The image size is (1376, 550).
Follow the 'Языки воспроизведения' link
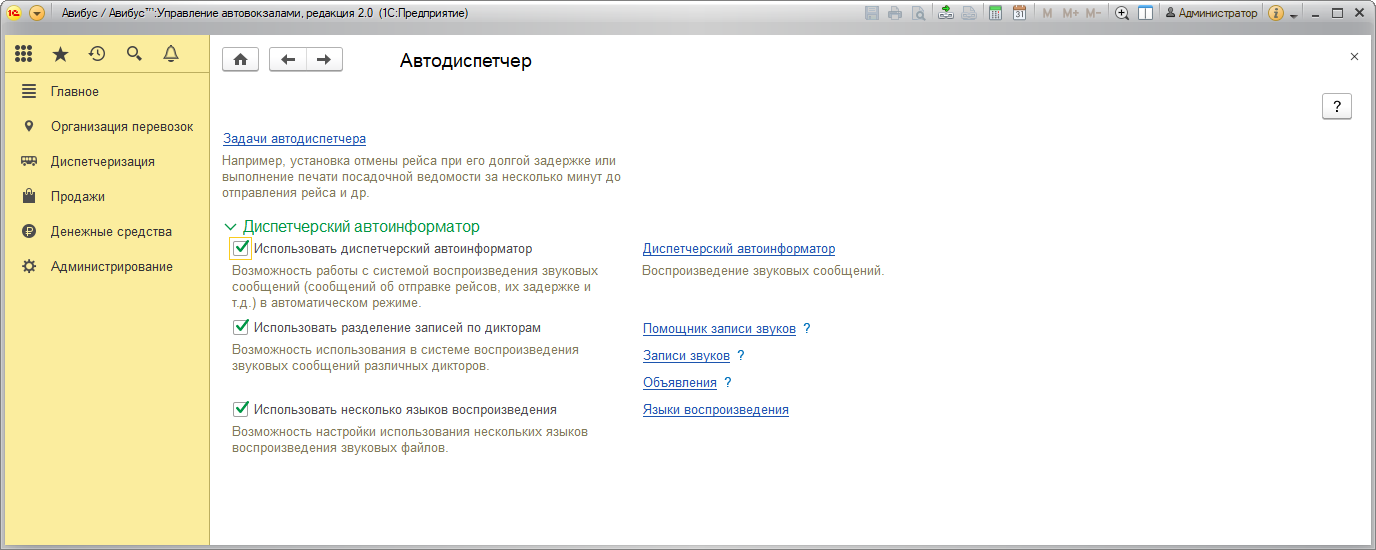point(715,409)
